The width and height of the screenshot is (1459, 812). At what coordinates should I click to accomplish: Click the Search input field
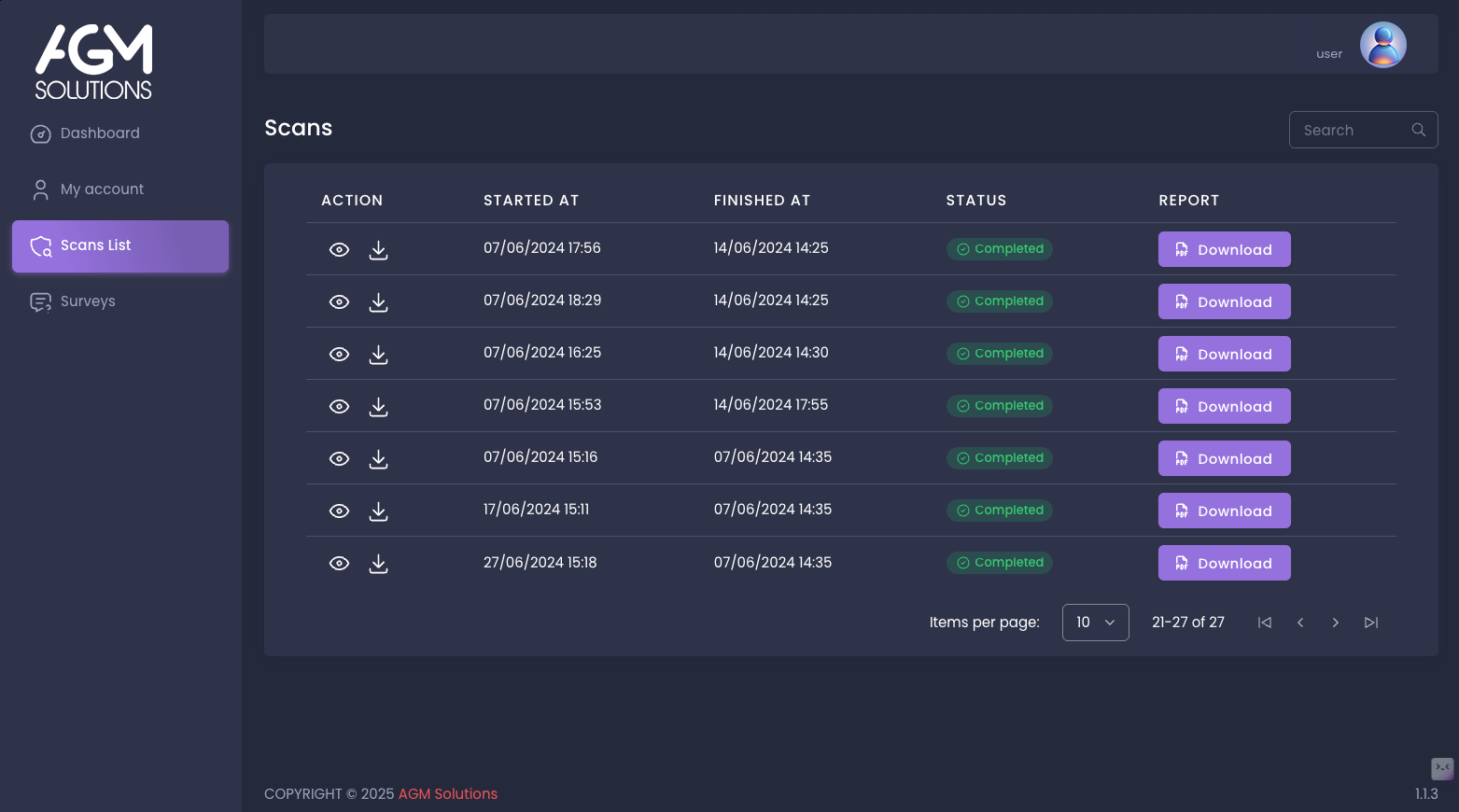(1354, 131)
